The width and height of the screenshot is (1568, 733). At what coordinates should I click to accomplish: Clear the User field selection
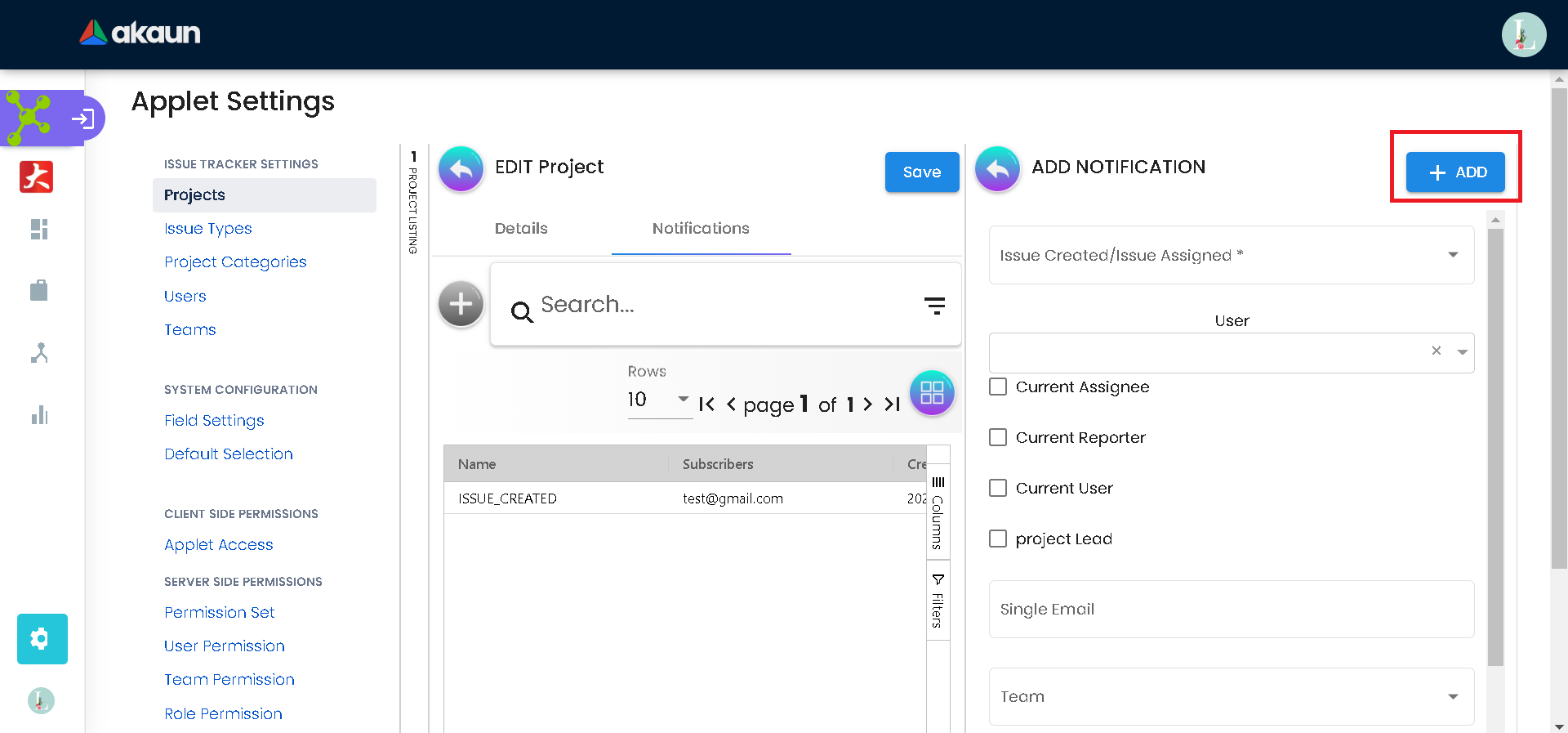[1437, 351]
